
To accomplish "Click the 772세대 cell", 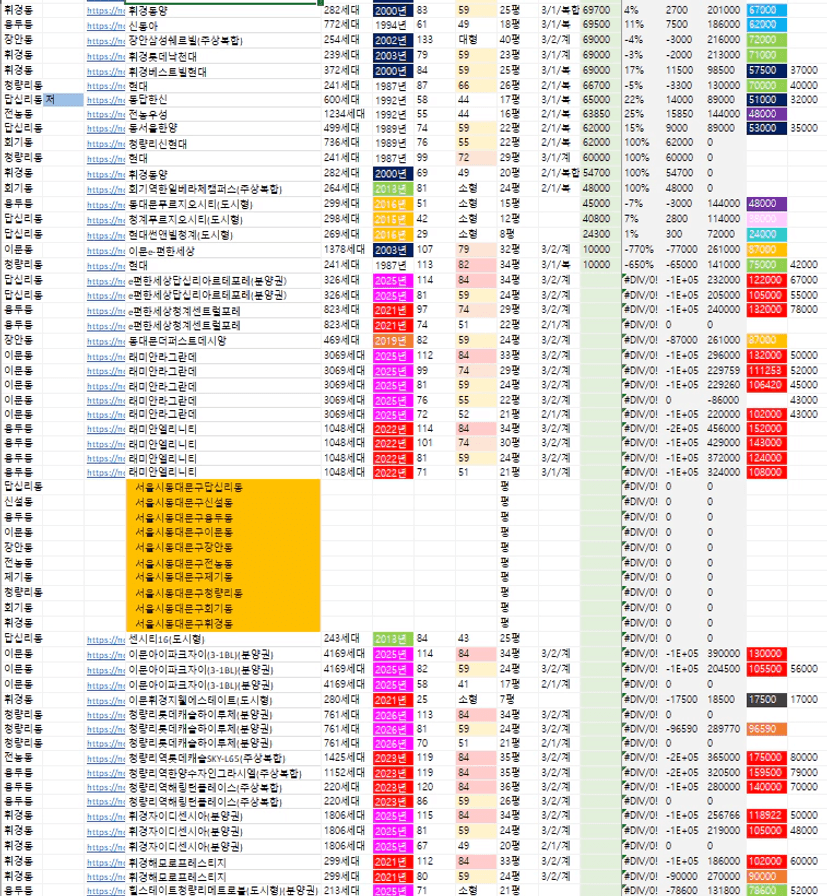I will [346, 25].
